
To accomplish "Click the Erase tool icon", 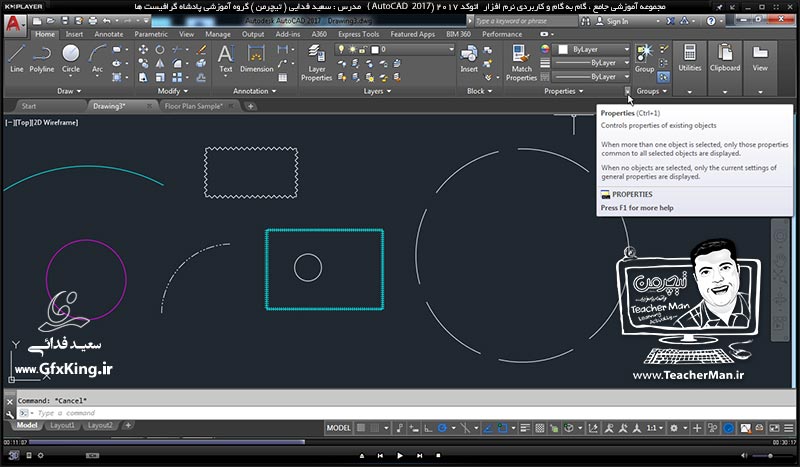I will [201, 50].
